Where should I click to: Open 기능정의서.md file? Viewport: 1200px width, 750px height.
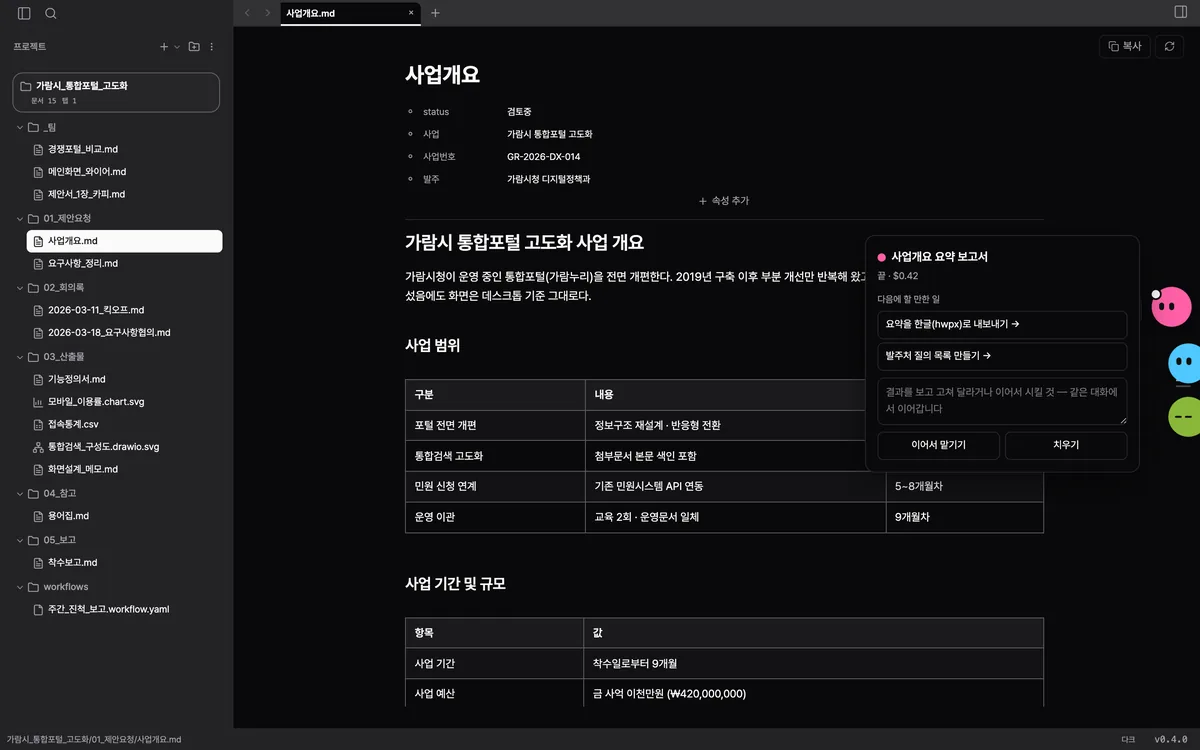[124, 379]
